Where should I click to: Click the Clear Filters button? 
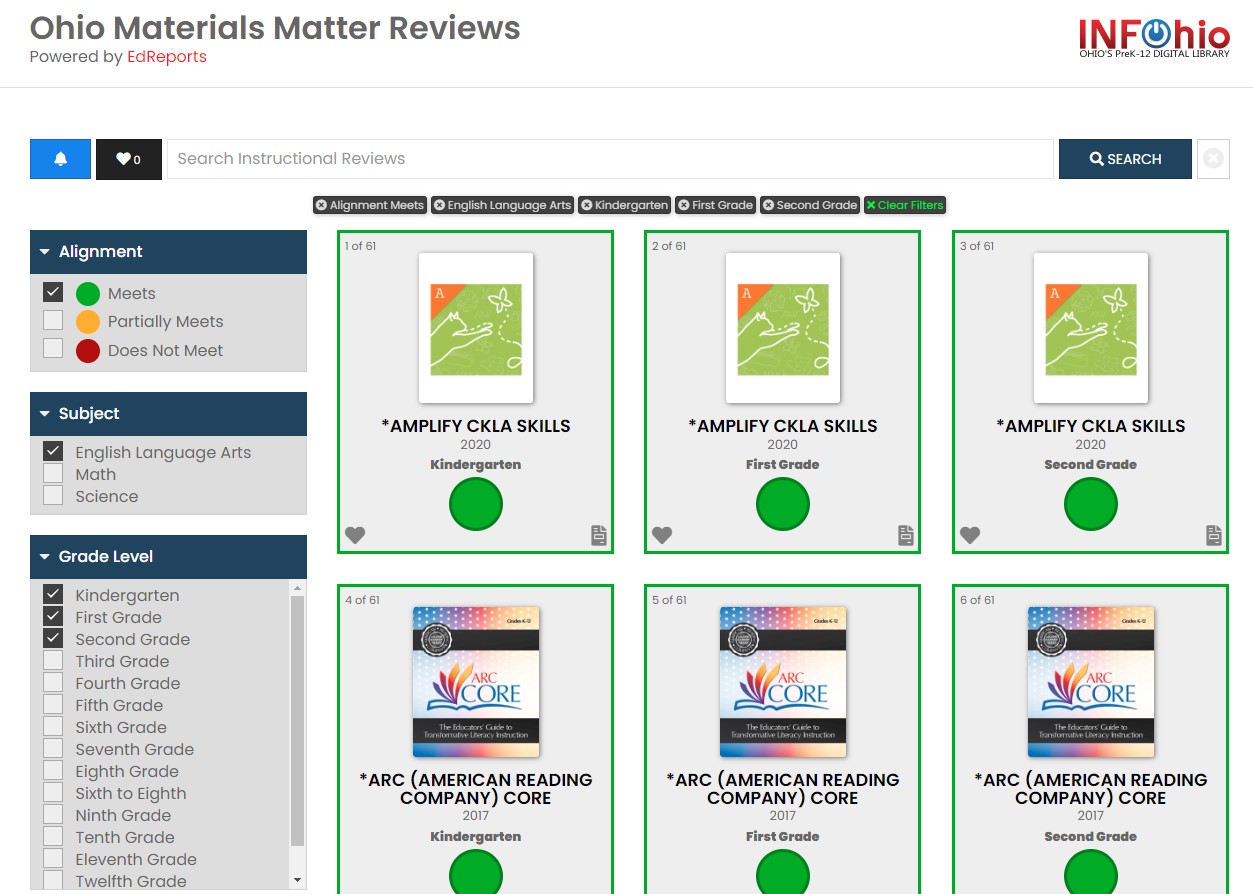click(905, 205)
